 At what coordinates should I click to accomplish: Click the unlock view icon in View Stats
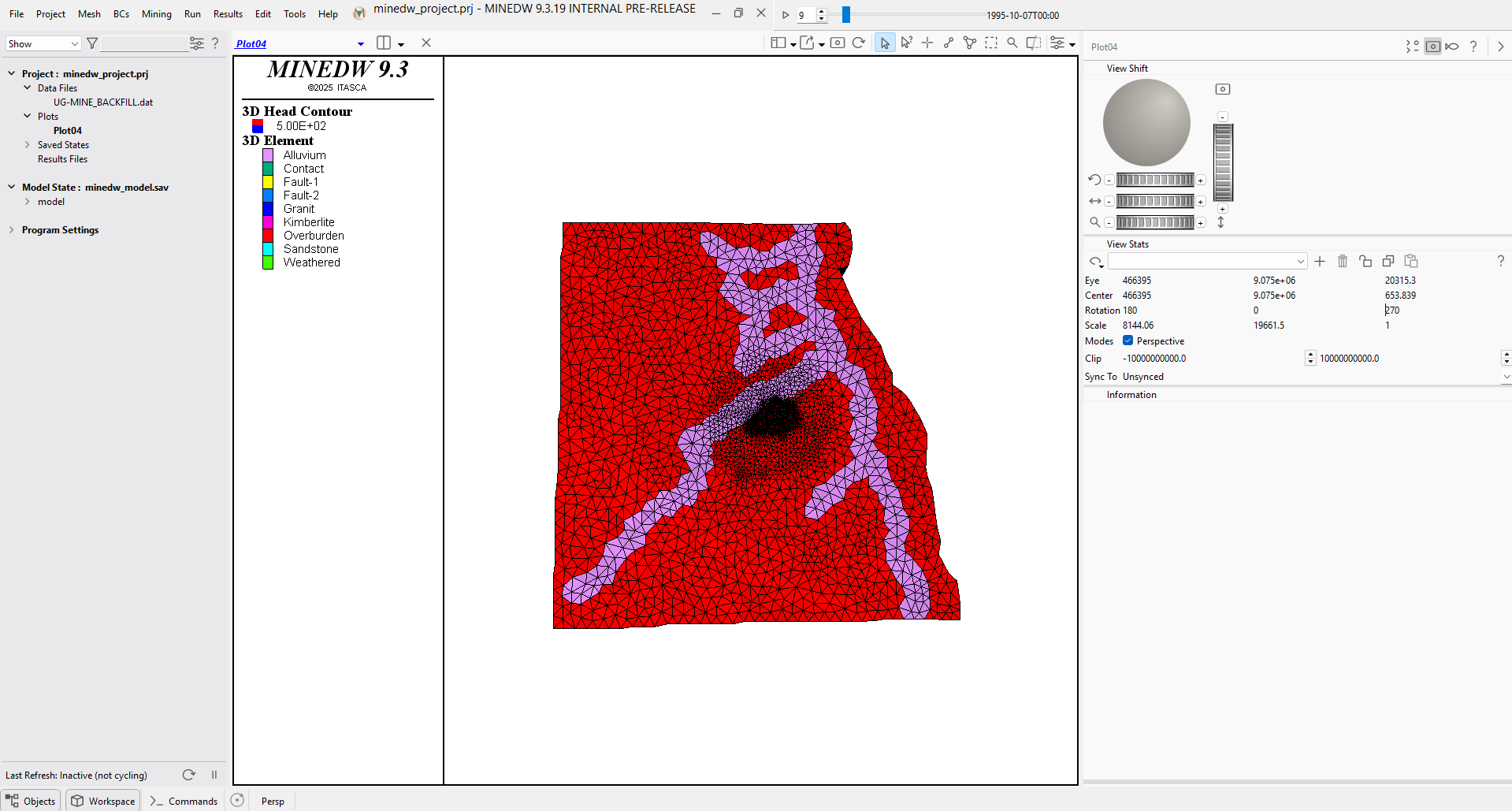pos(1365,261)
